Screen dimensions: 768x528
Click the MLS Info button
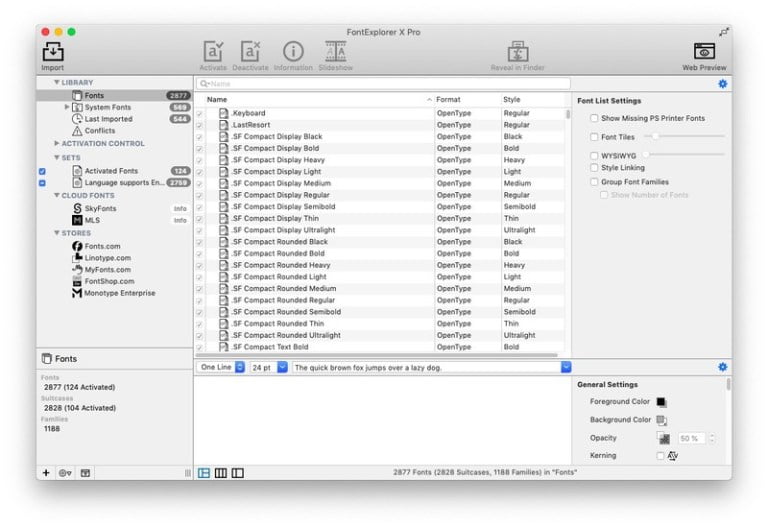(180, 220)
